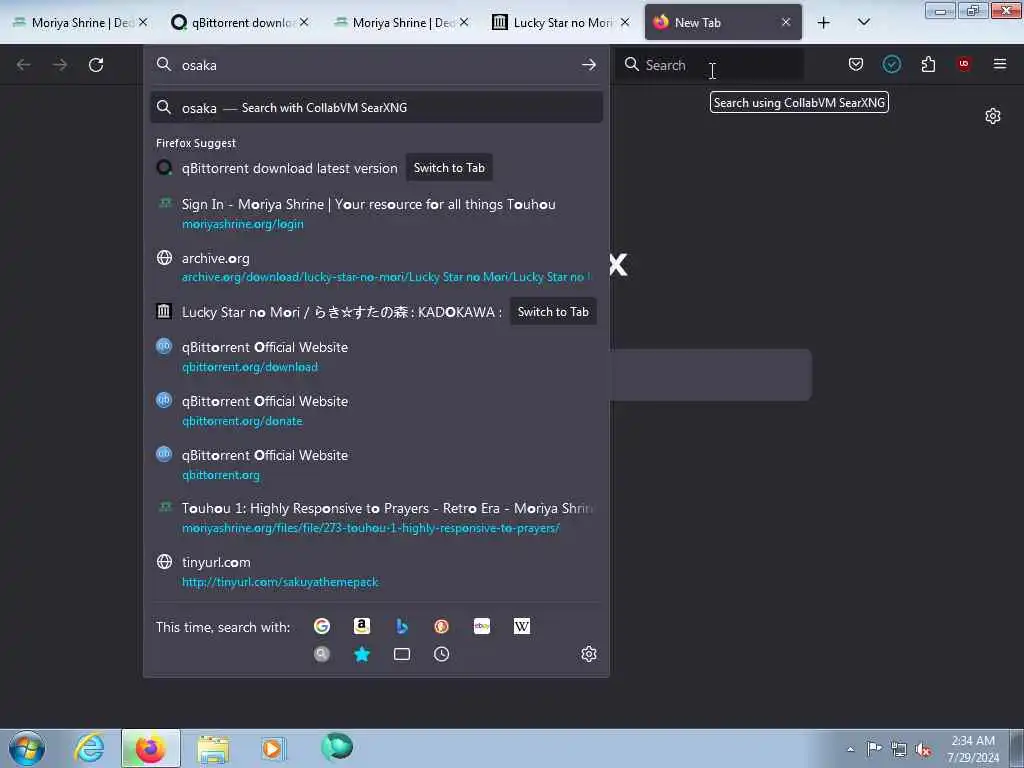Search with the grey magnifier engine icon
Image resolution: width=1024 pixels, height=768 pixels.
click(x=321, y=654)
